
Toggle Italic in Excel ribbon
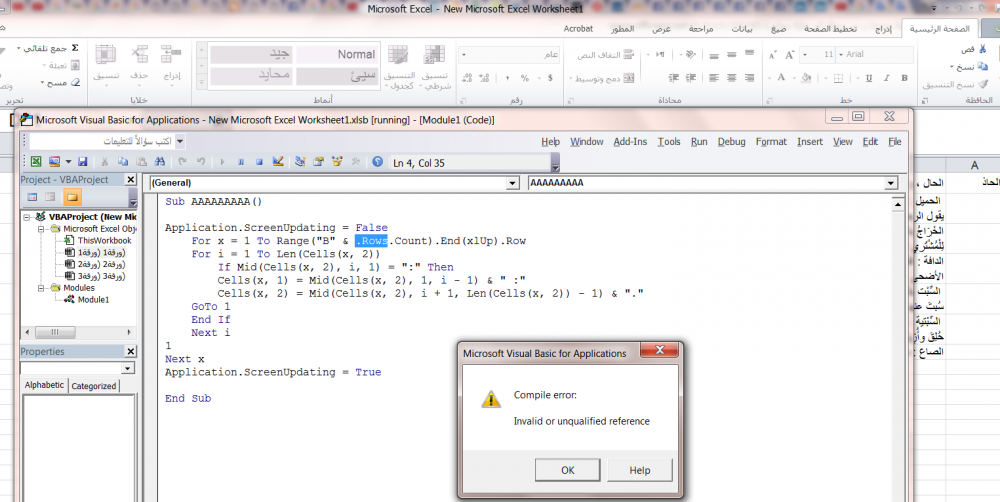pyautogui.click(x=886, y=78)
